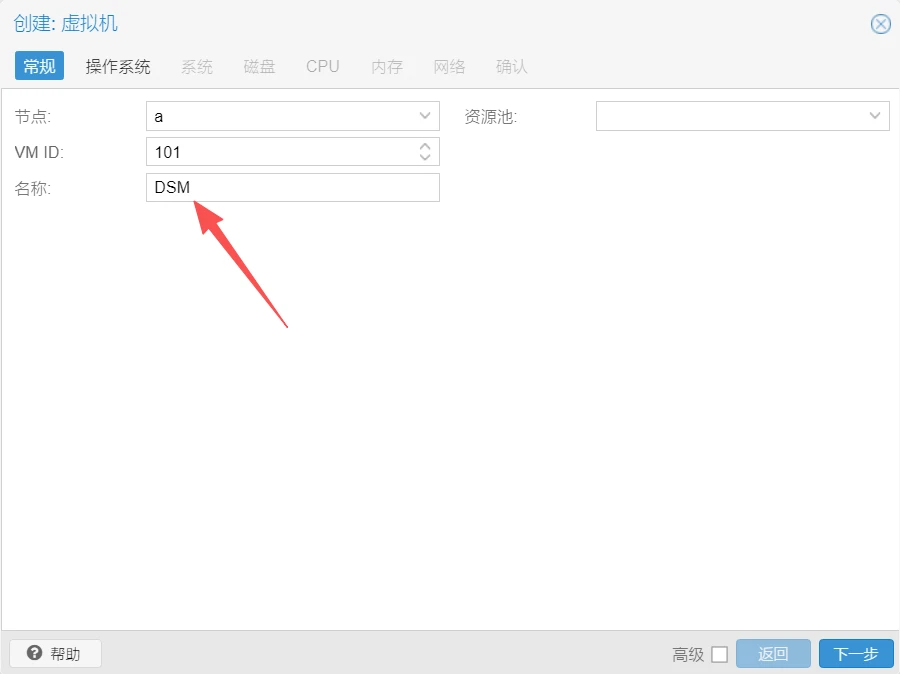Screen dimensions: 900x674
Task: Click the 帮助 question mark icon
Action: tap(34, 654)
